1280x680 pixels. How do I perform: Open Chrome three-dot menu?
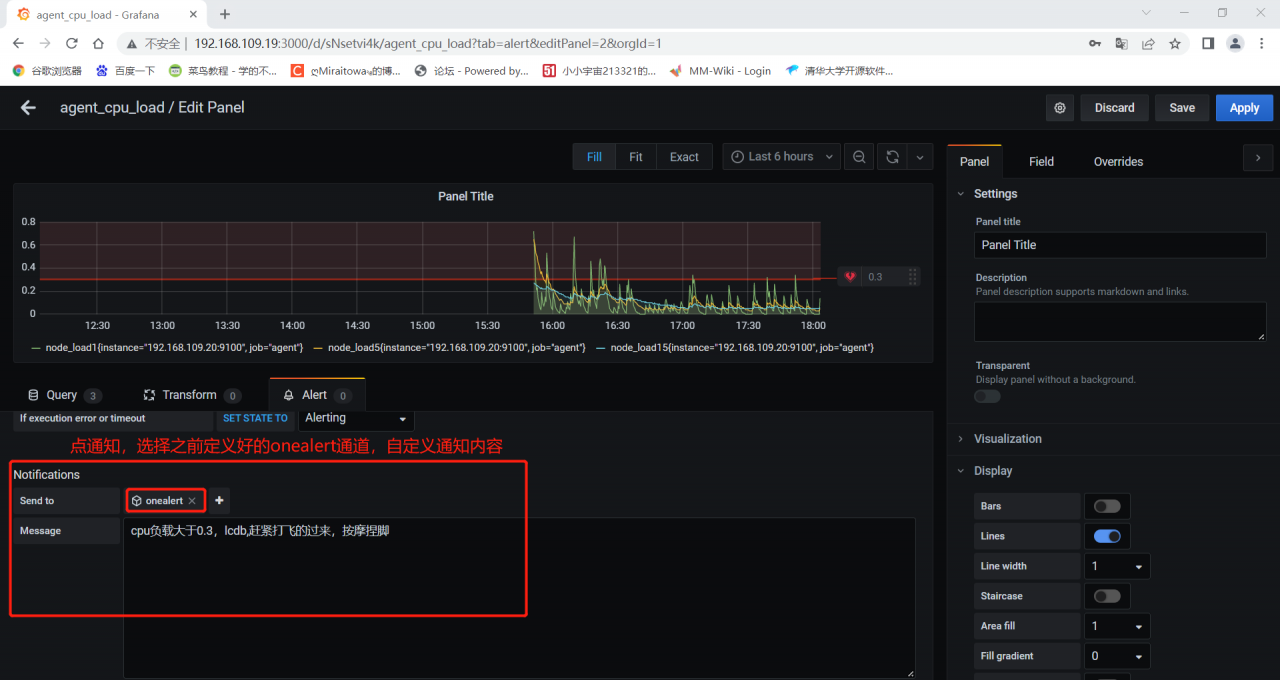click(1262, 44)
